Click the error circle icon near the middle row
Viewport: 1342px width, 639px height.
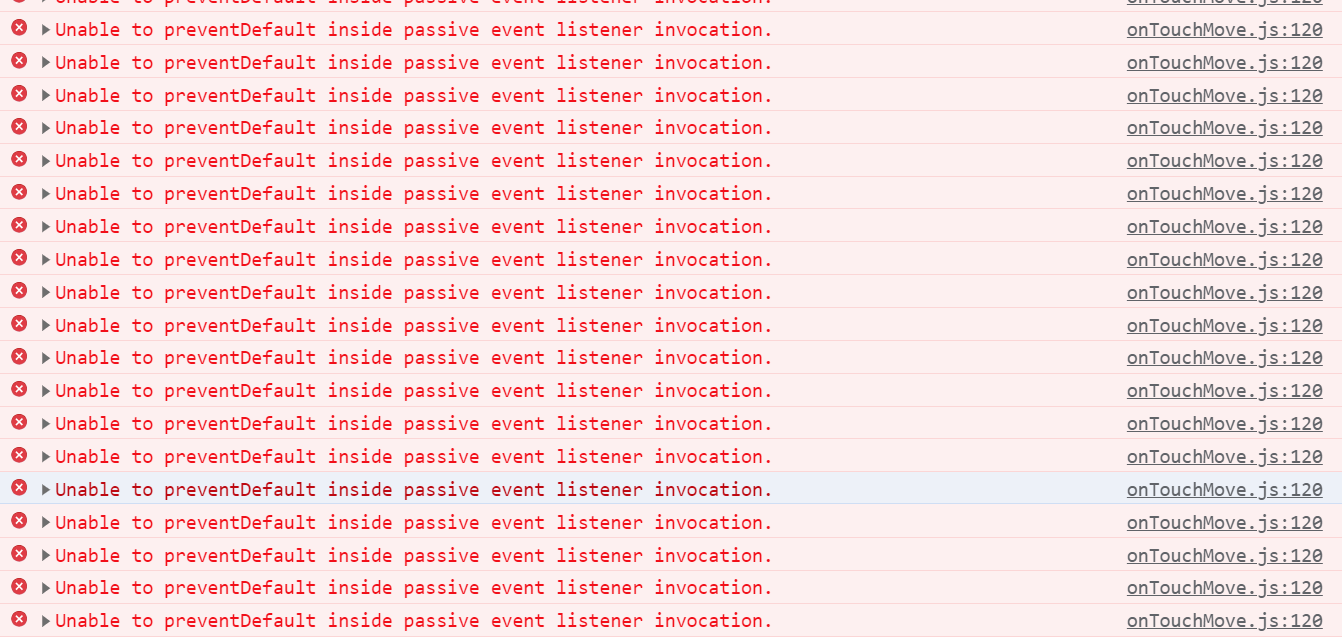point(18,325)
